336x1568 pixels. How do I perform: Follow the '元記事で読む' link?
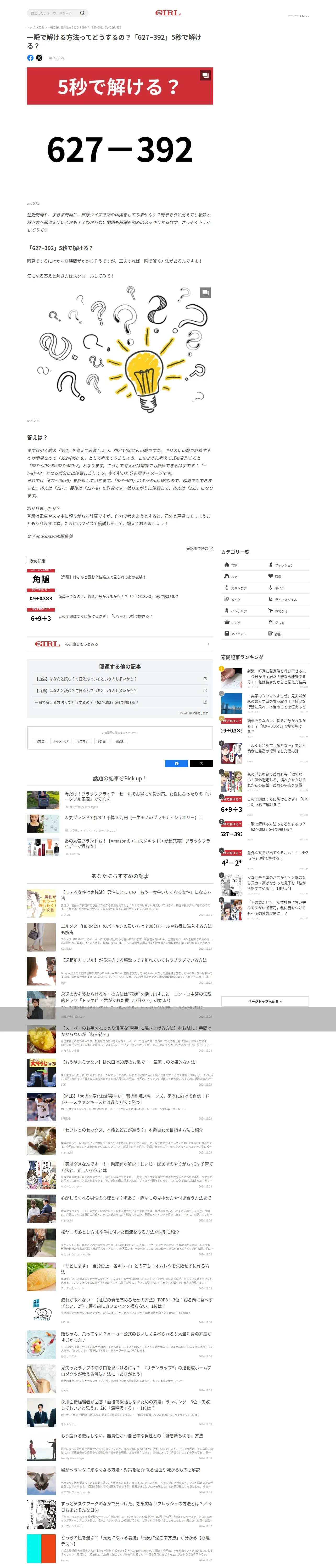coord(197,549)
